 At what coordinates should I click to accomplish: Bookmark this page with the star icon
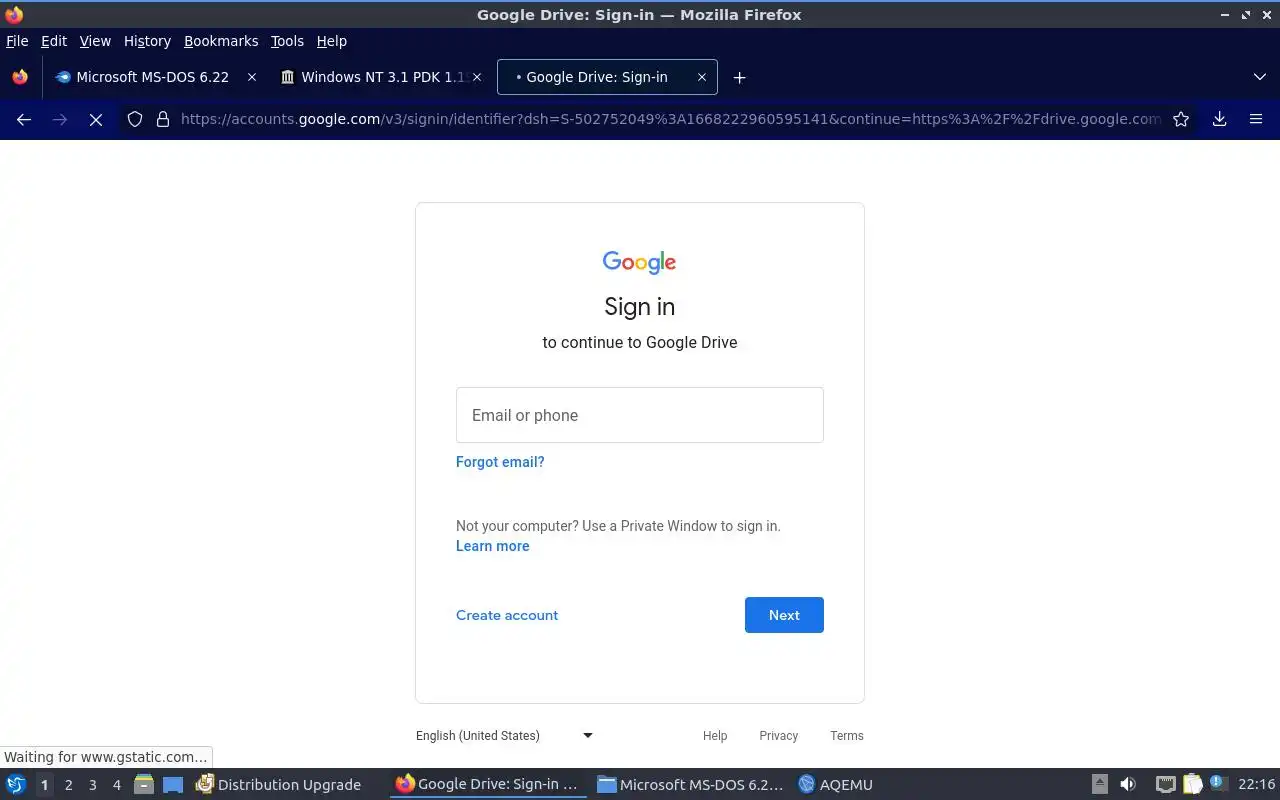pos(1181,119)
